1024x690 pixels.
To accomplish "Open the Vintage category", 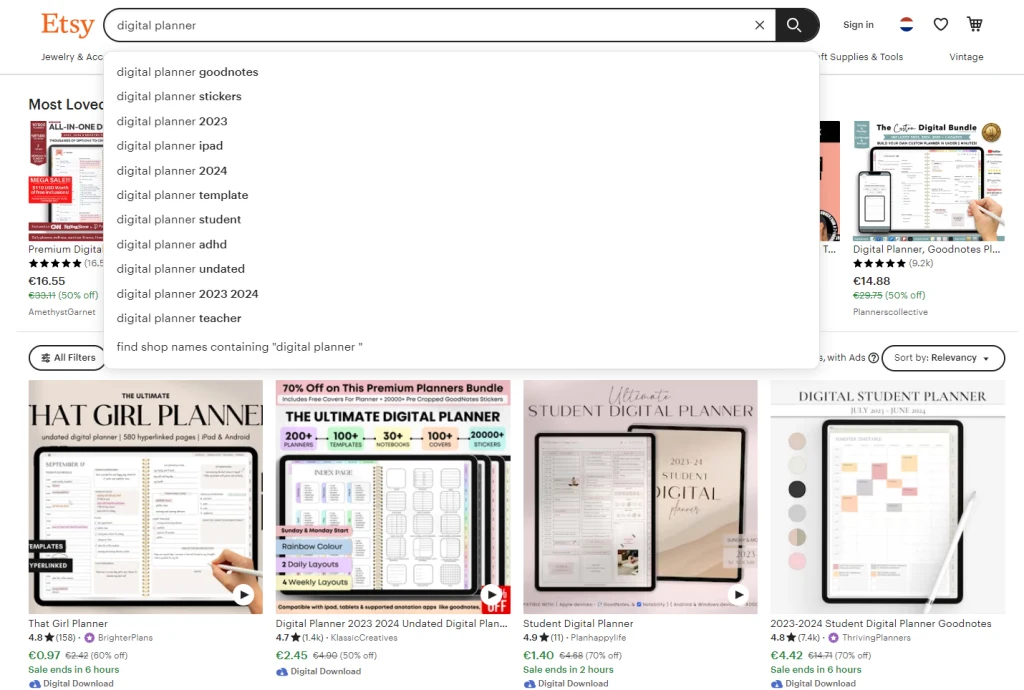I will coord(966,57).
